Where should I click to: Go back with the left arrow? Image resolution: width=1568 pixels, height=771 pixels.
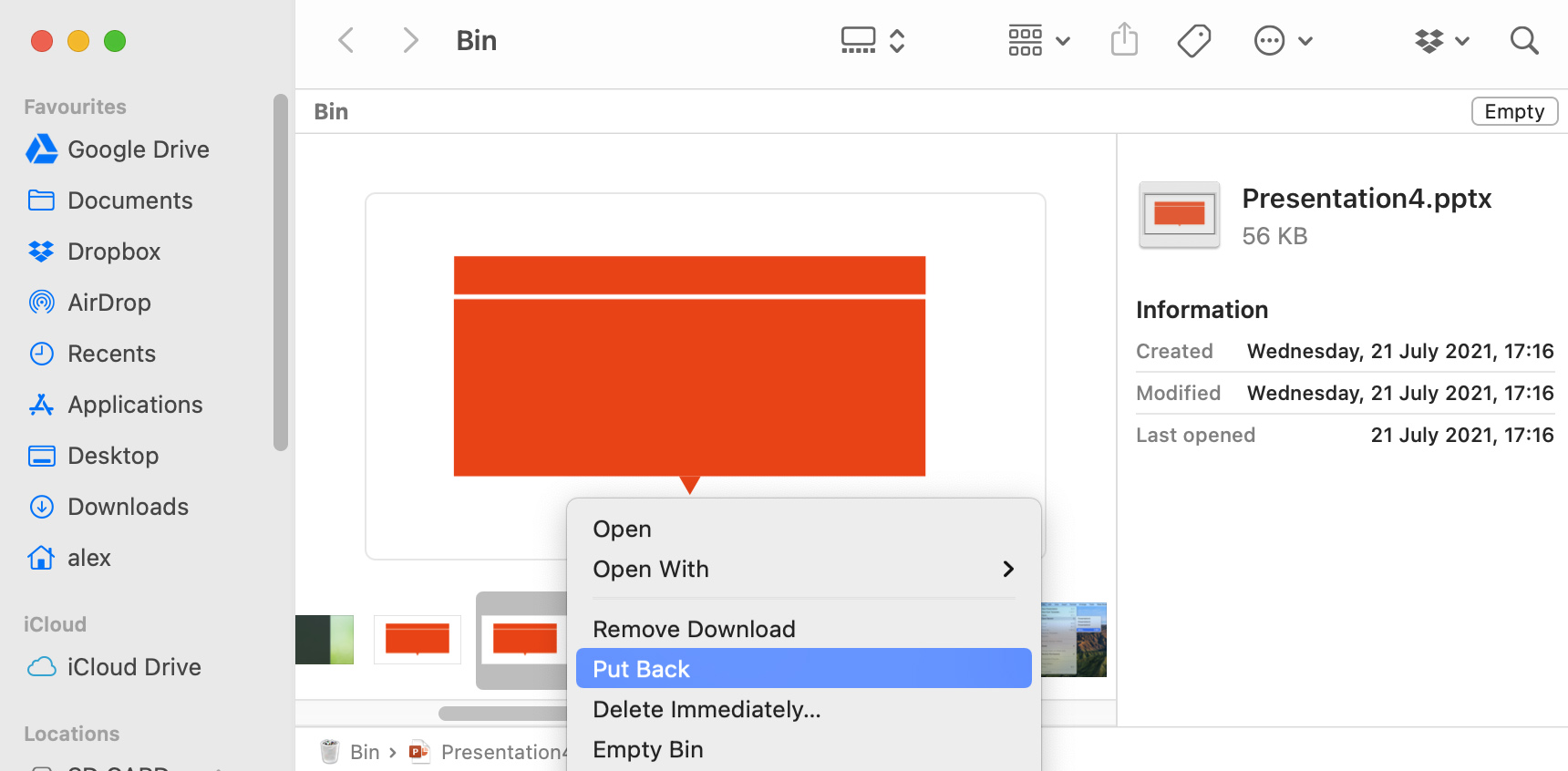coord(346,40)
